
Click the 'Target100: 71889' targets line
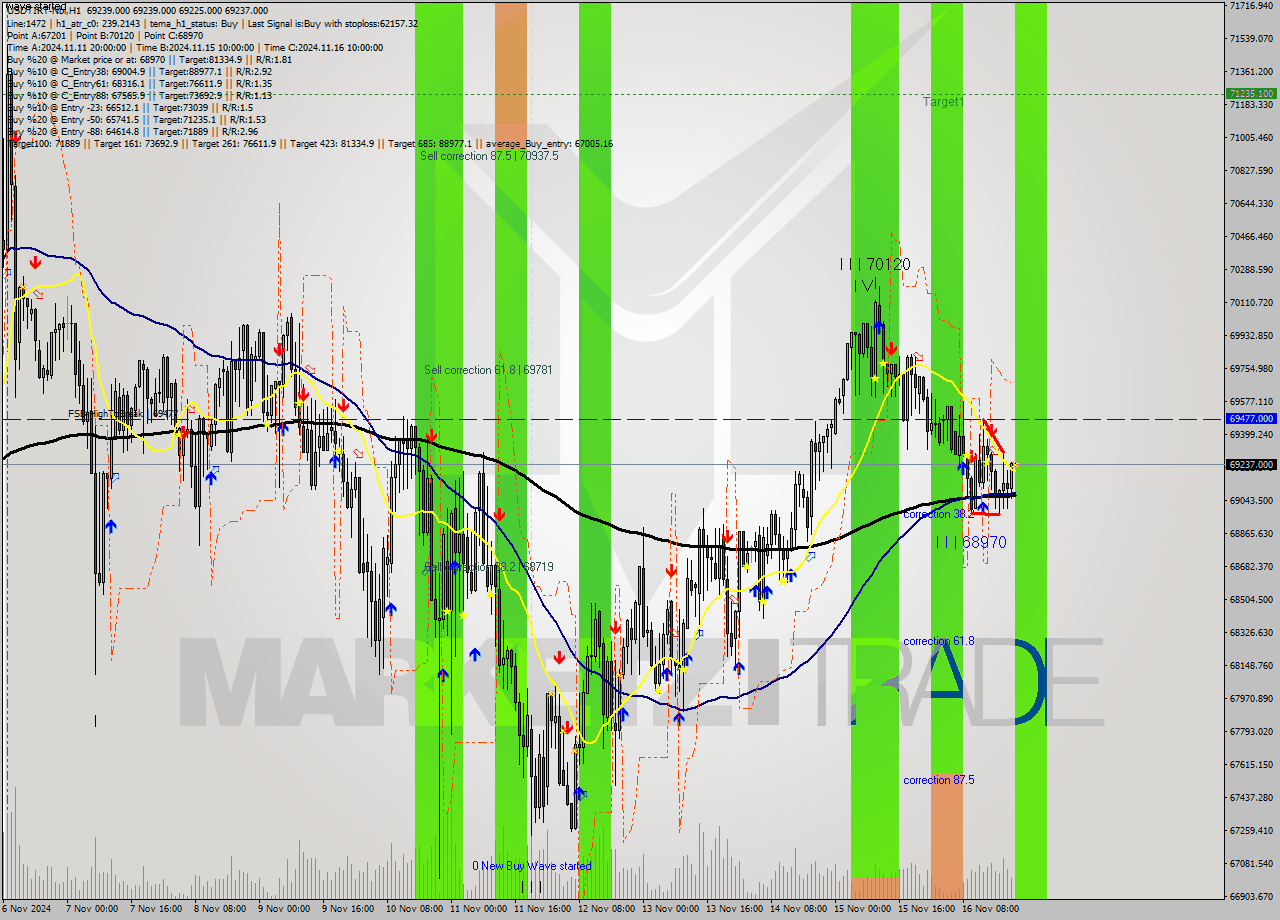310,144
